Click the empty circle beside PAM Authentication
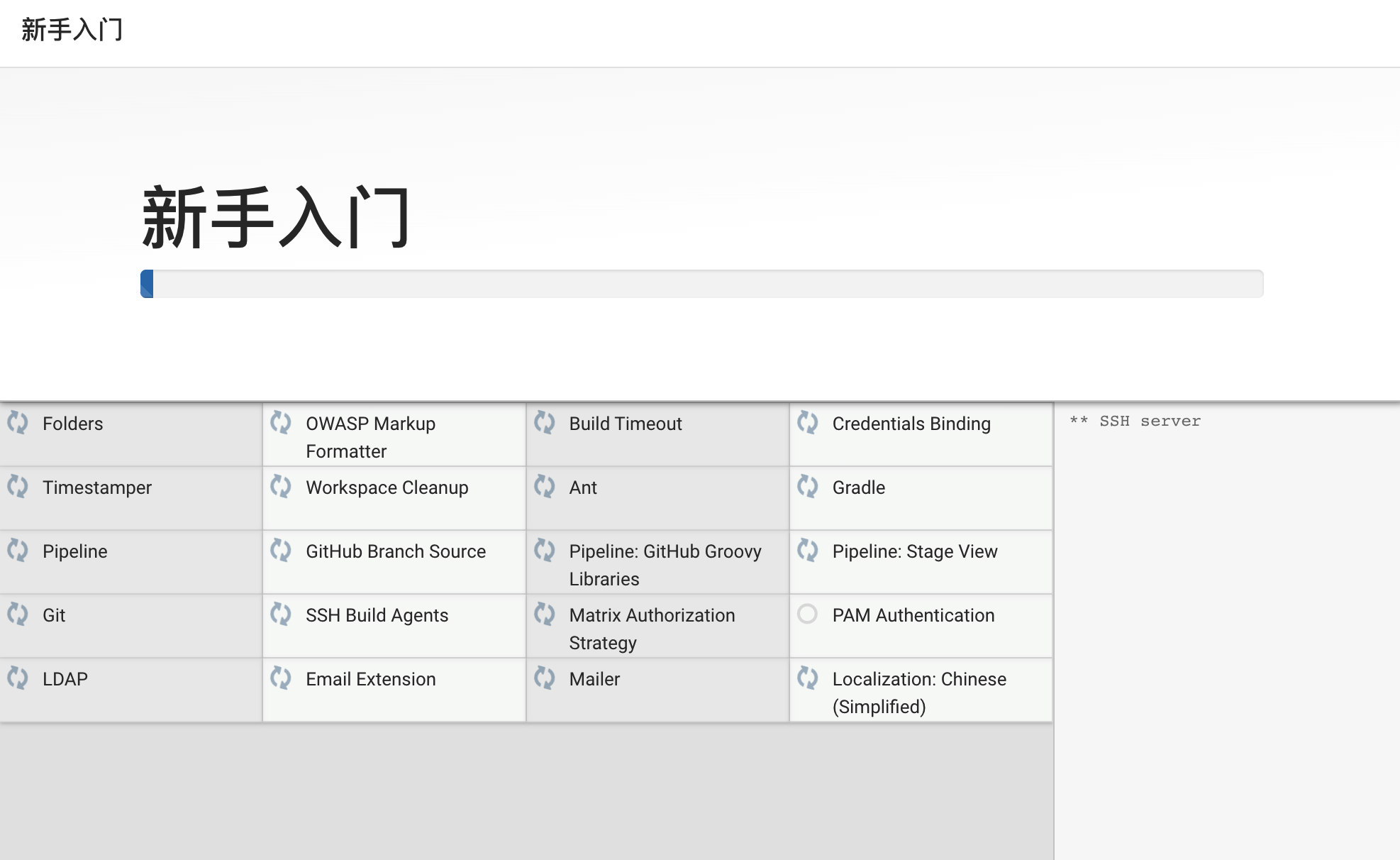The image size is (1400, 860). (x=808, y=614)
